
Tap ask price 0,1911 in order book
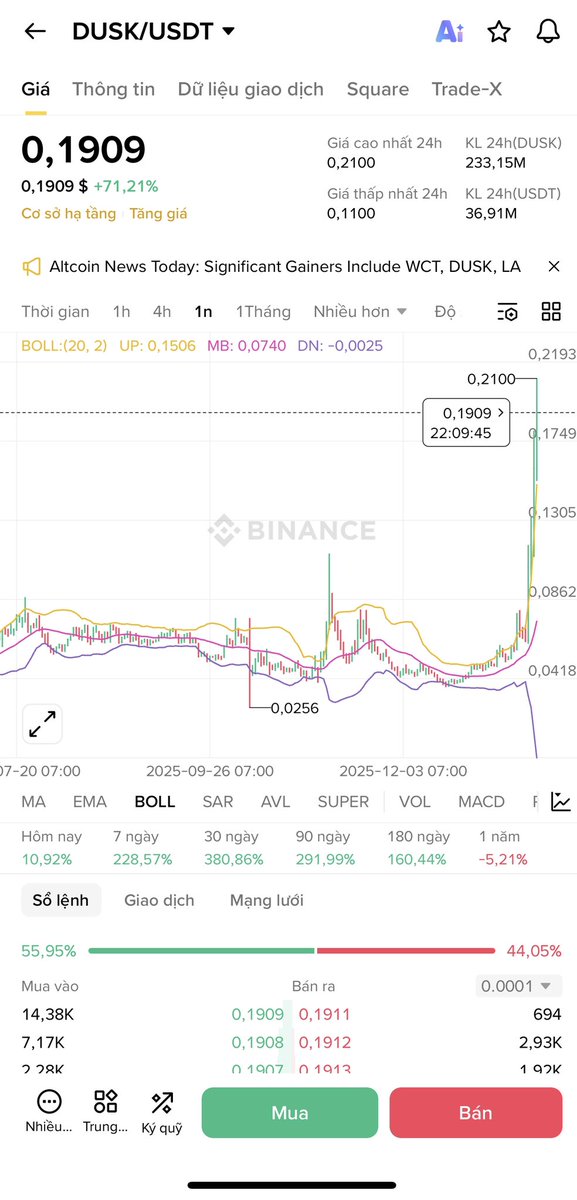coord(325,1014)
